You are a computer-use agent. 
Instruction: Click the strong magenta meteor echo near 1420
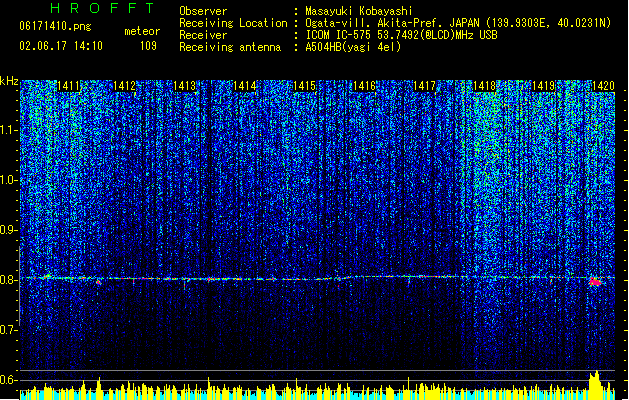tap(595, 282)
